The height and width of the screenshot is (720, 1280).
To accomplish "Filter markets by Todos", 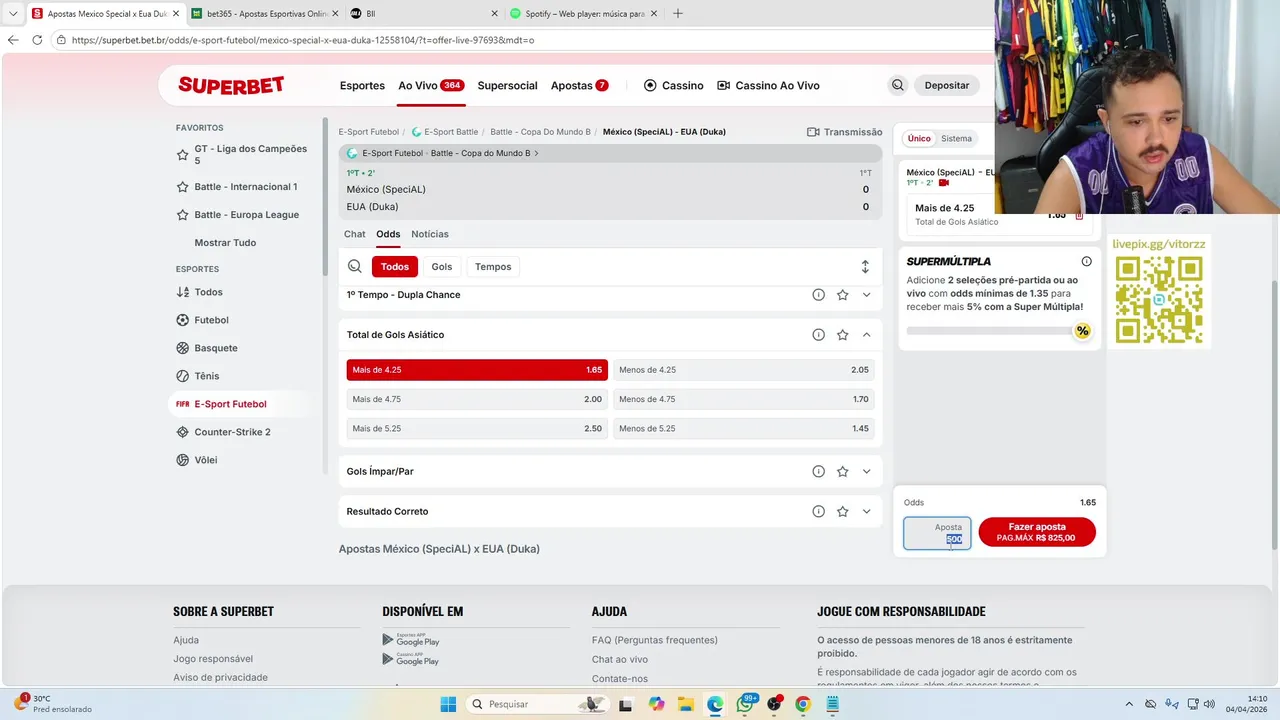I will (x=395, y=267).
